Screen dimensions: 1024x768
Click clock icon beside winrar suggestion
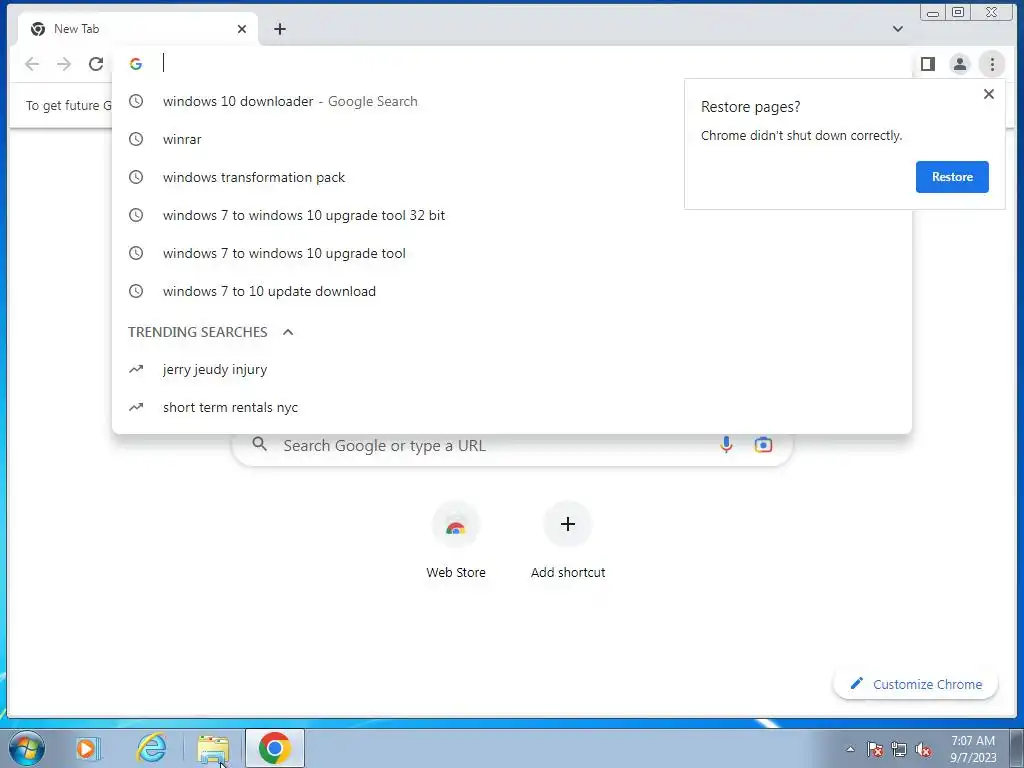(x=136, y=139)
